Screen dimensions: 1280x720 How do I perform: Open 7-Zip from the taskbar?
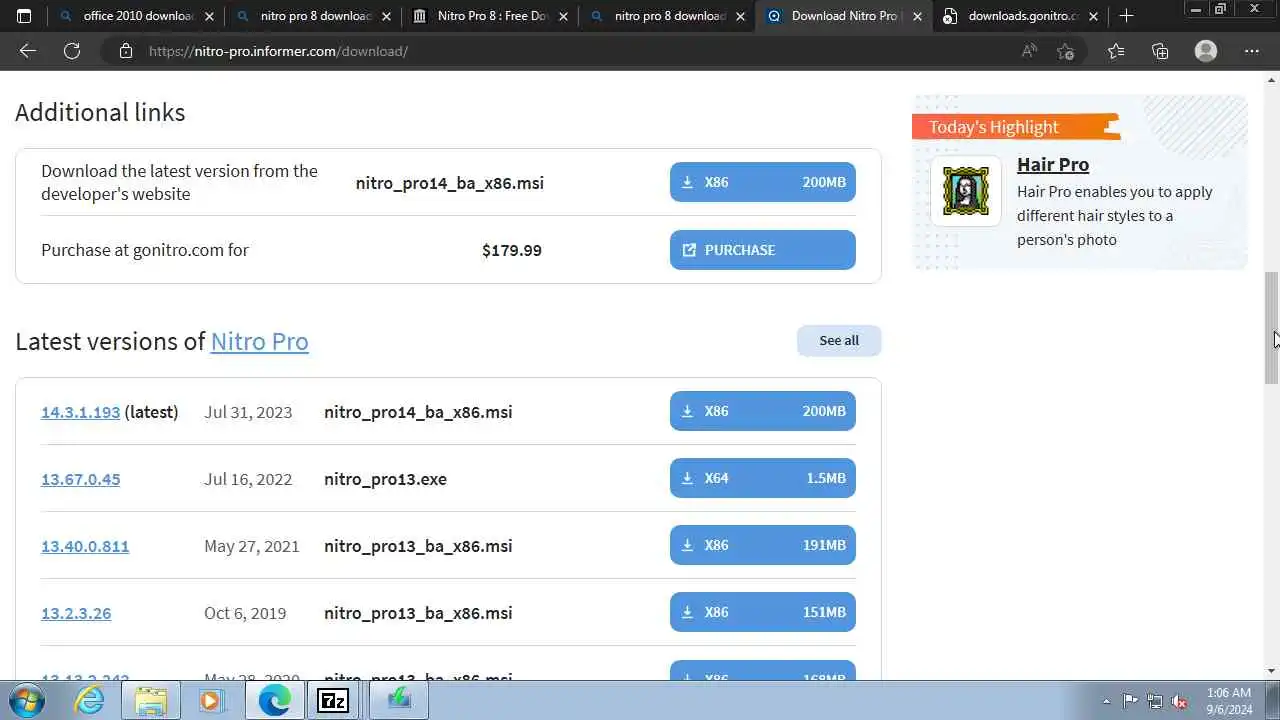click(333, 701)
